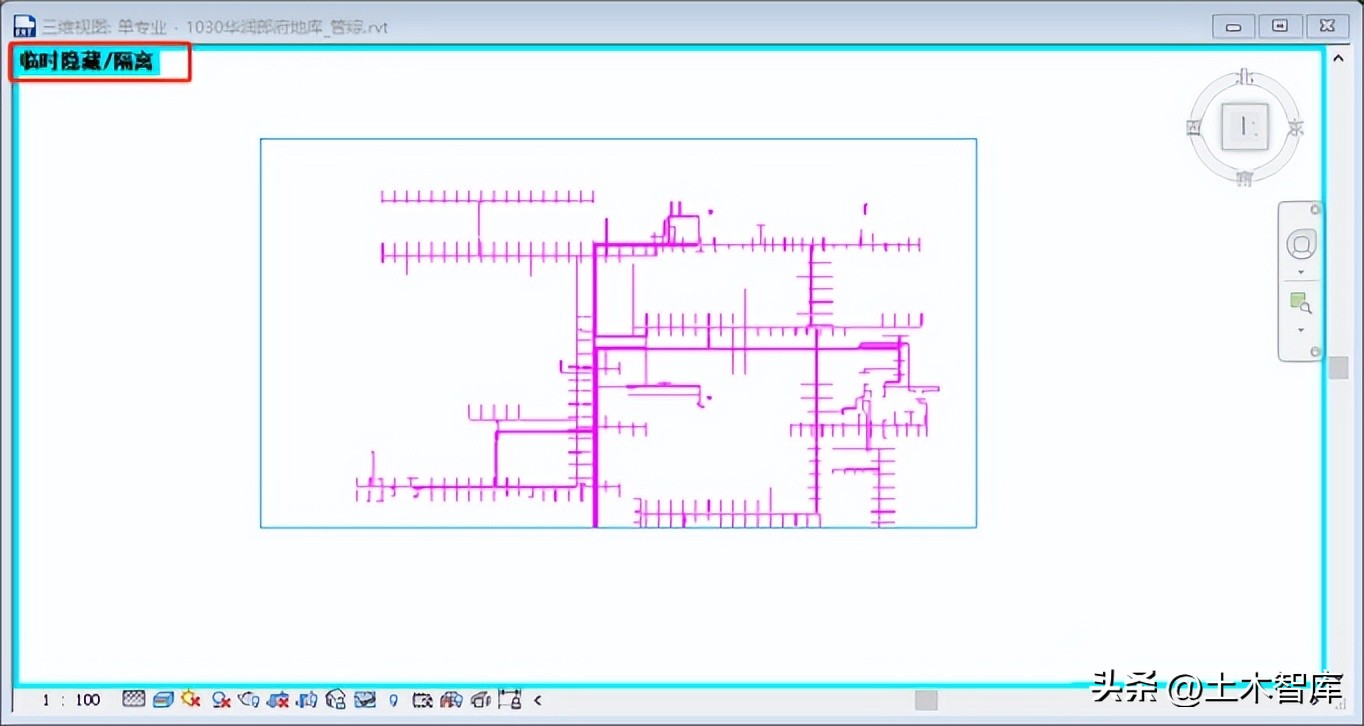The image size is (1364, 726).
Task: Click the show crop region icon
Action: (306, 699)
